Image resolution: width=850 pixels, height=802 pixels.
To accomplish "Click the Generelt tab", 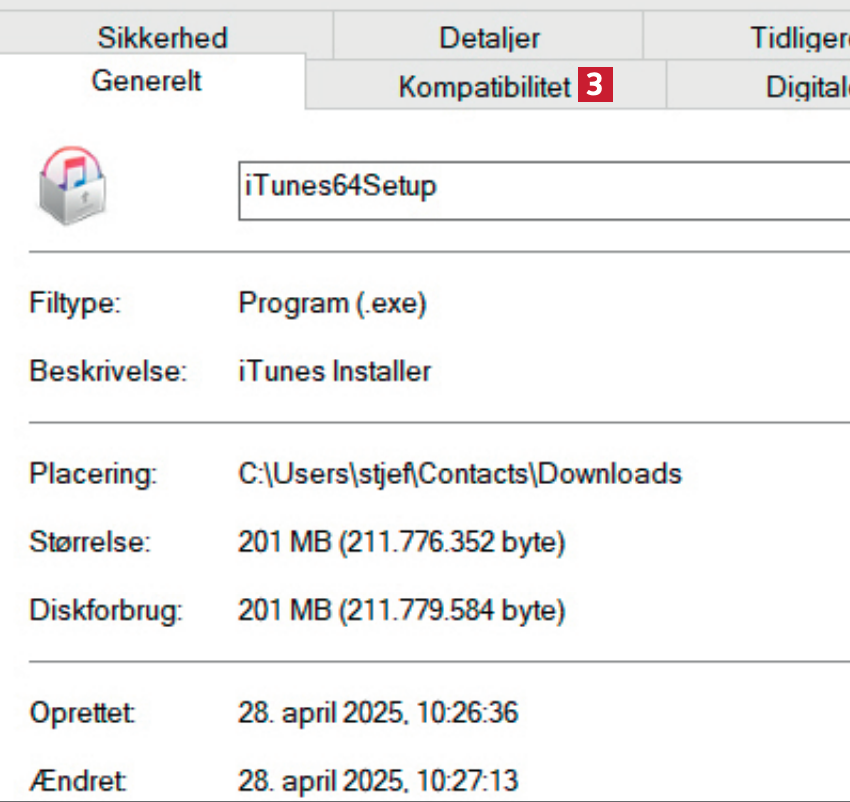I will (x=146, y=81).
